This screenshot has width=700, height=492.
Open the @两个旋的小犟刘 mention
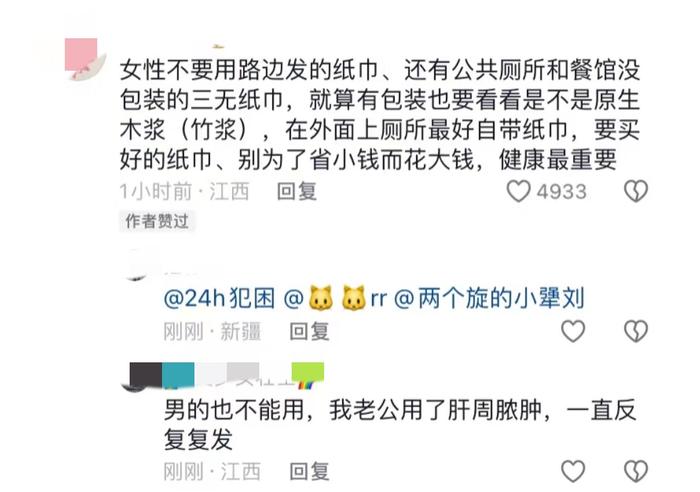click(489, 298)
